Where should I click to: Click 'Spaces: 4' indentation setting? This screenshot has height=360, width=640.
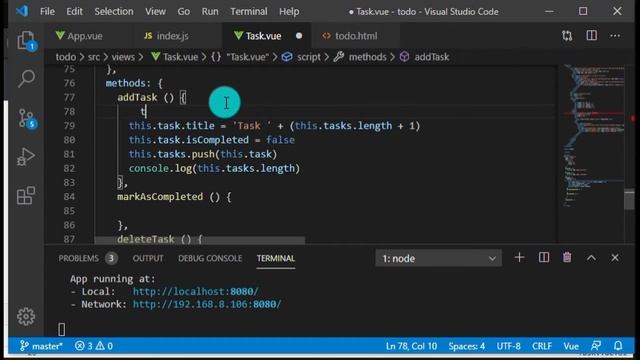[x=467, y=346]
